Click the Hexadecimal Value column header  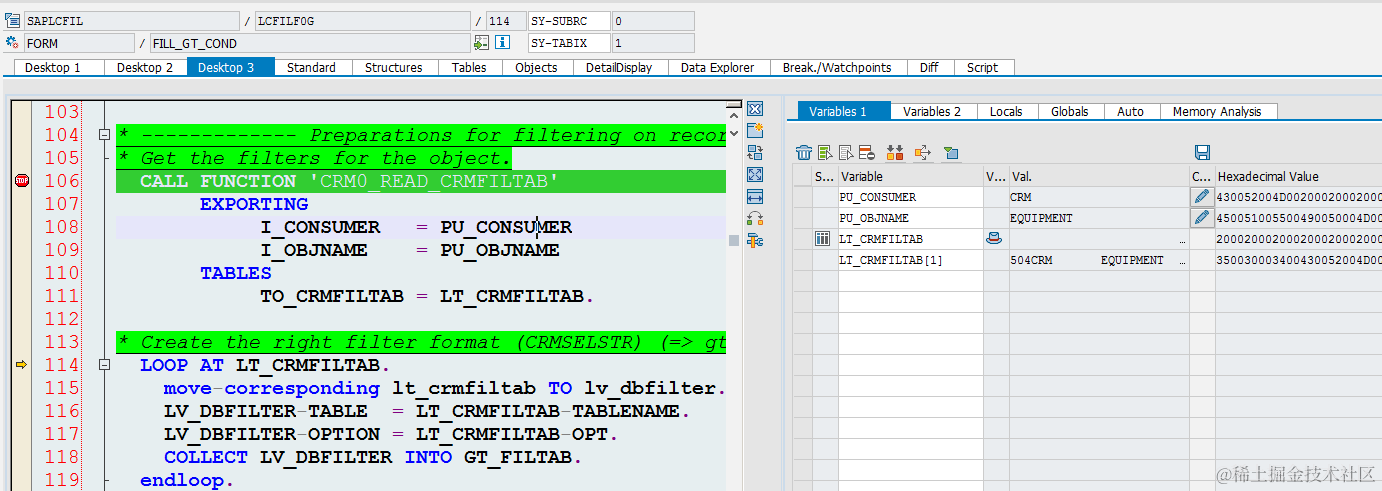point(1298,176)
